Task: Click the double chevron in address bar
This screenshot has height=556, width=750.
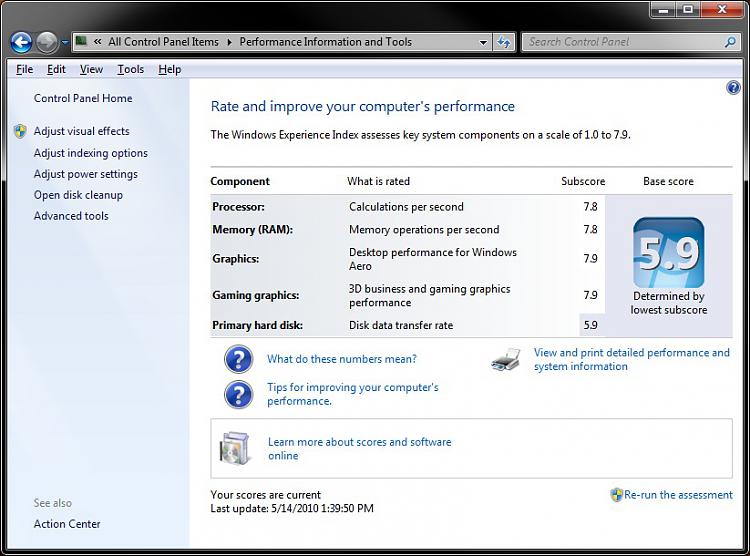Action: point(98,42)
